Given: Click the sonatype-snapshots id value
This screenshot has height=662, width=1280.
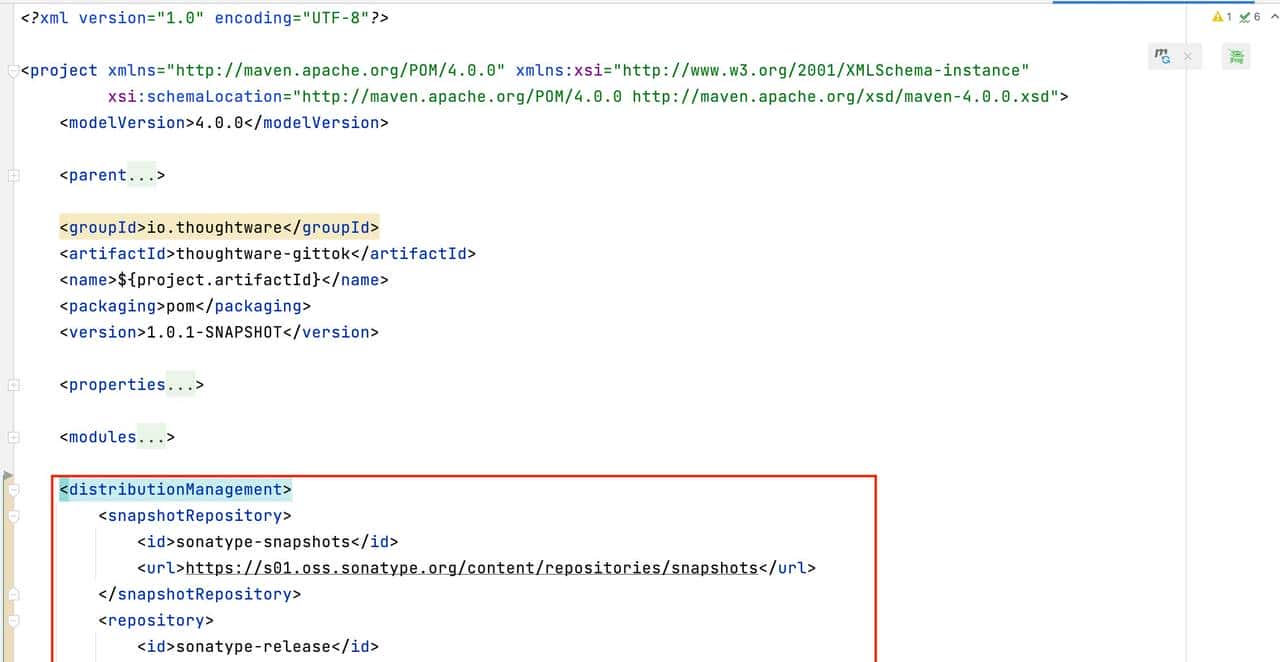Looking at the screenshot, I should pyautogui.click(x=263, y=542).
